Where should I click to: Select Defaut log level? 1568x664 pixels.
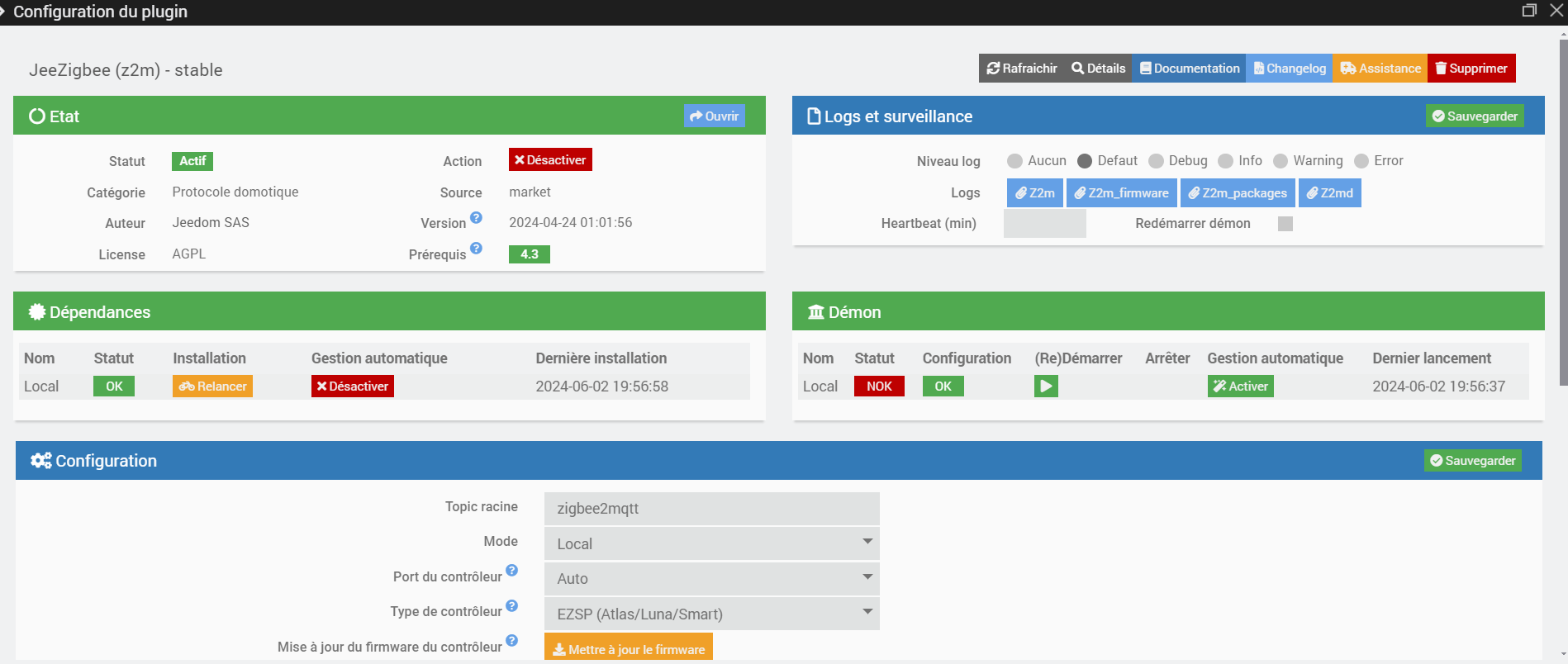pyautogui.click(x=1085, y=161)
